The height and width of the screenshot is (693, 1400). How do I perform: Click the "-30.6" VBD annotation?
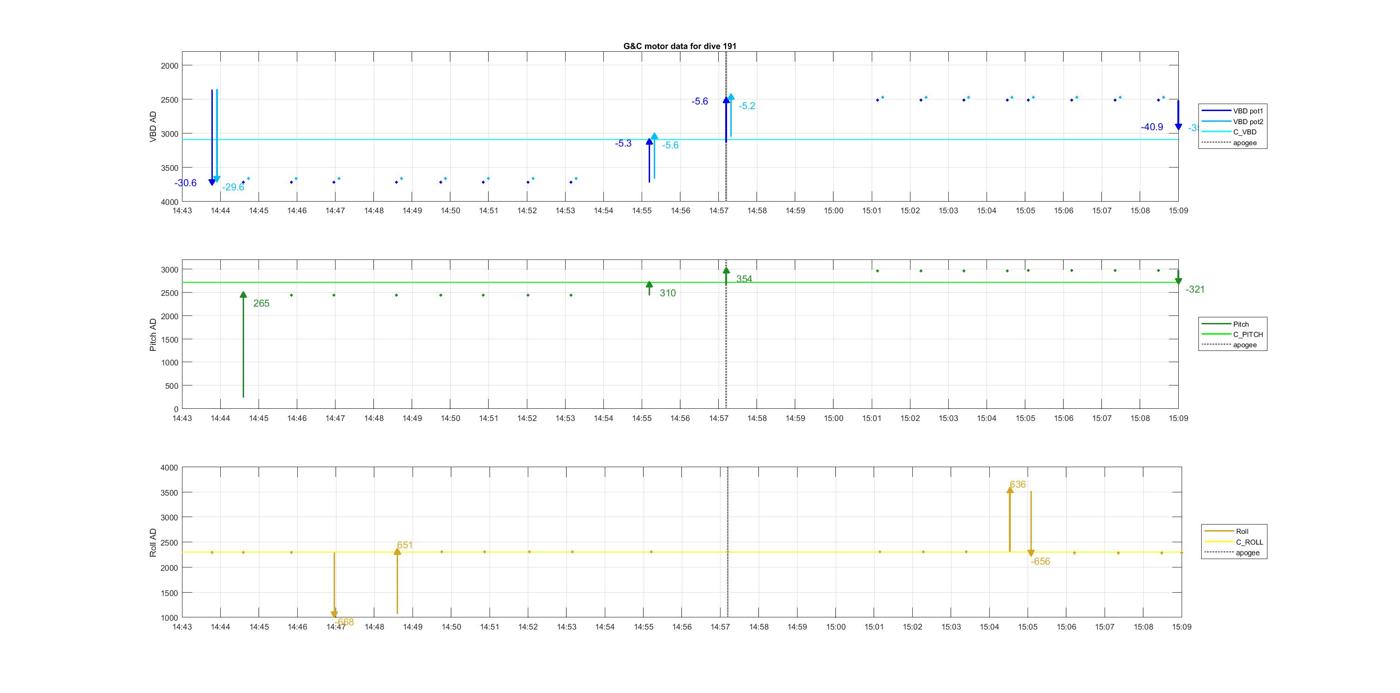point(185,183)
